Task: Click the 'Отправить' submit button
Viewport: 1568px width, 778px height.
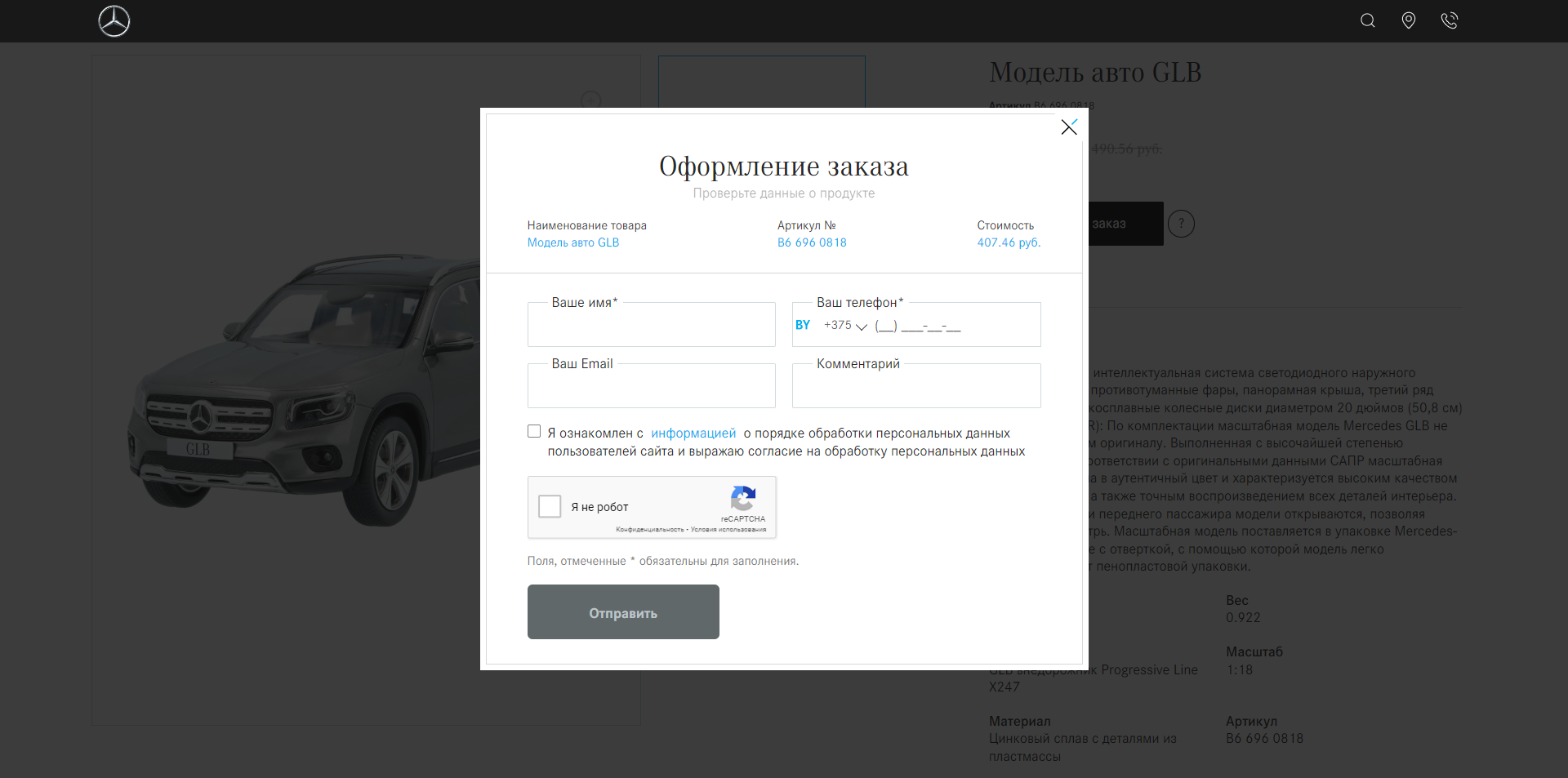Action: [623, 612]
